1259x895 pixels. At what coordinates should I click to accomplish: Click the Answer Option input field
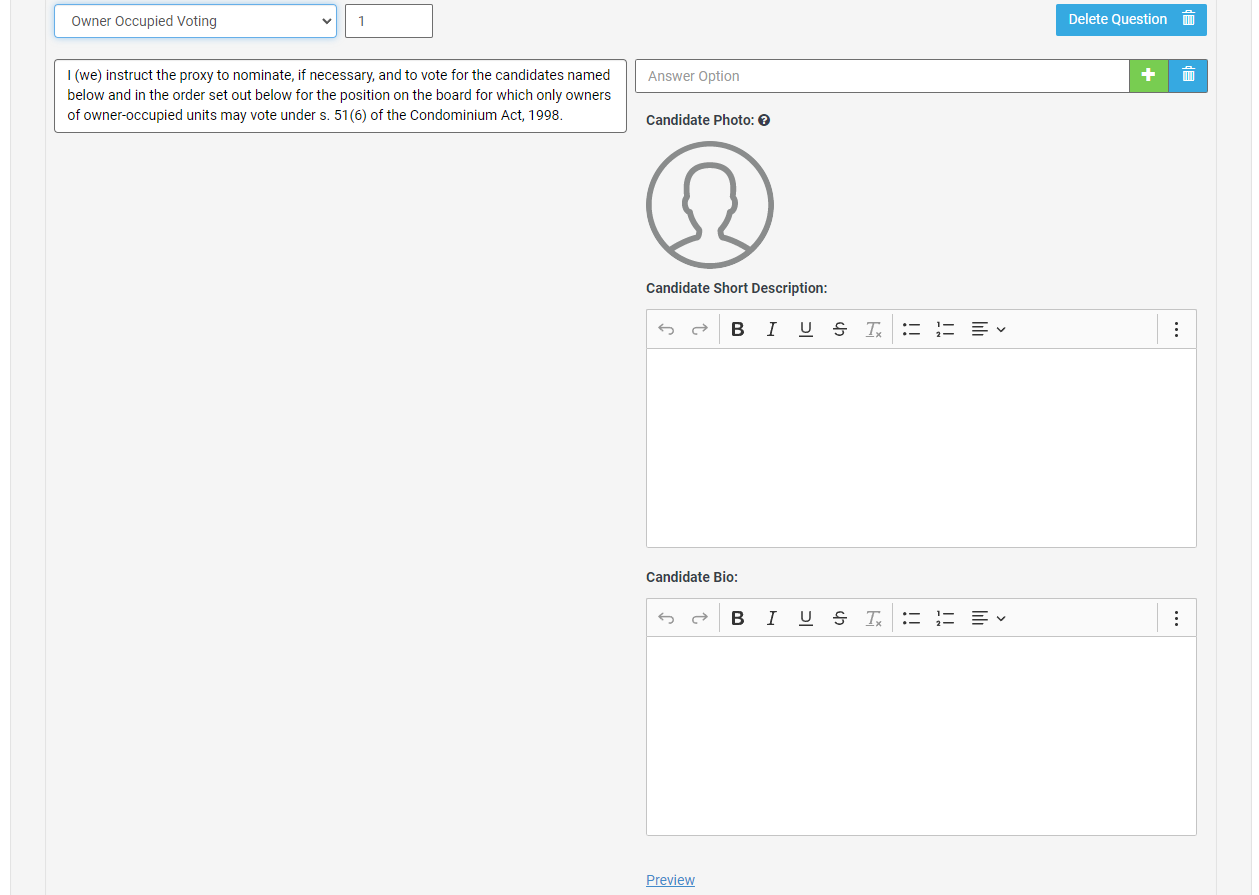tap(882, 76)
